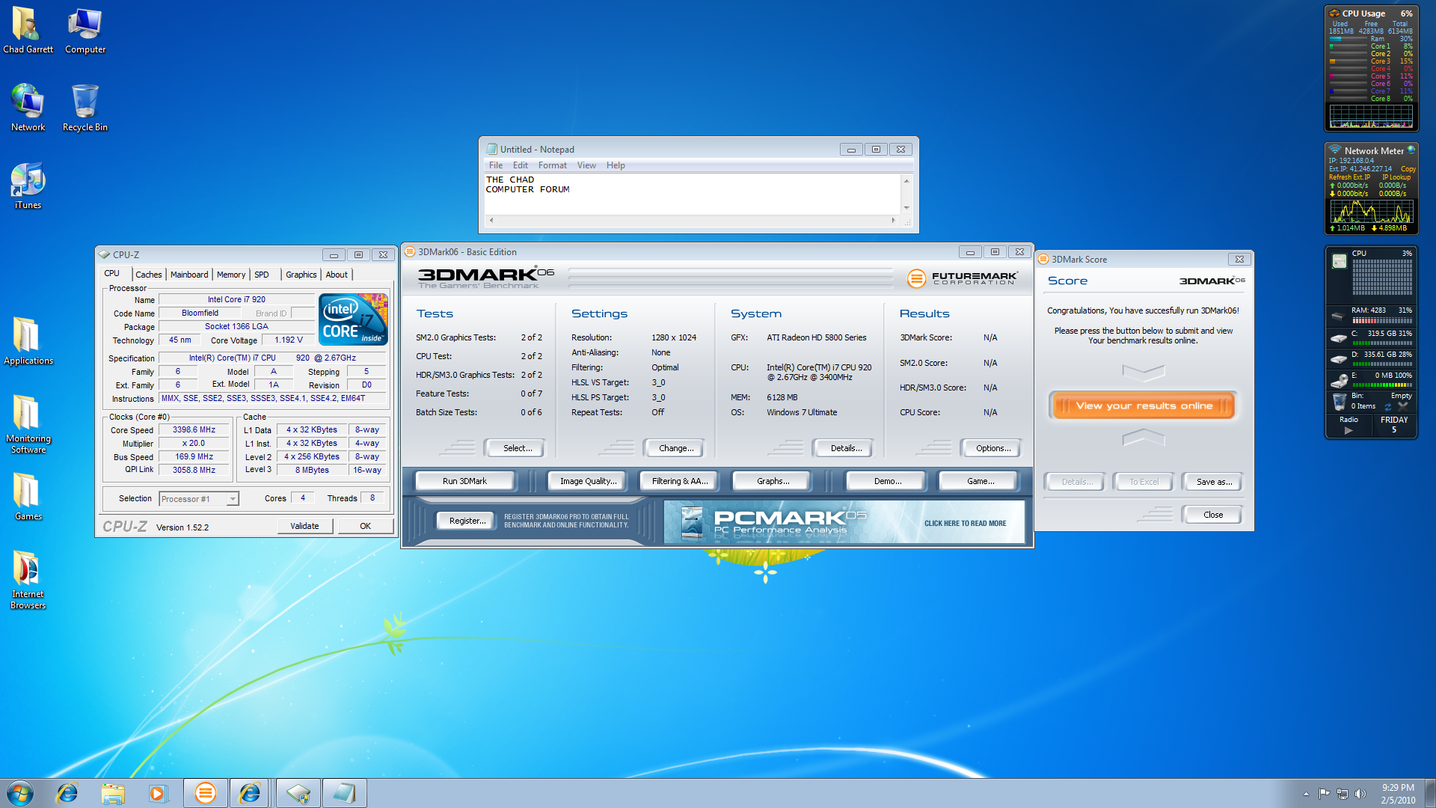The width and height of the screenshot is (1436, 808).
Task: Open the Edit menu in Notepad
Action: [x=520, y=166]
